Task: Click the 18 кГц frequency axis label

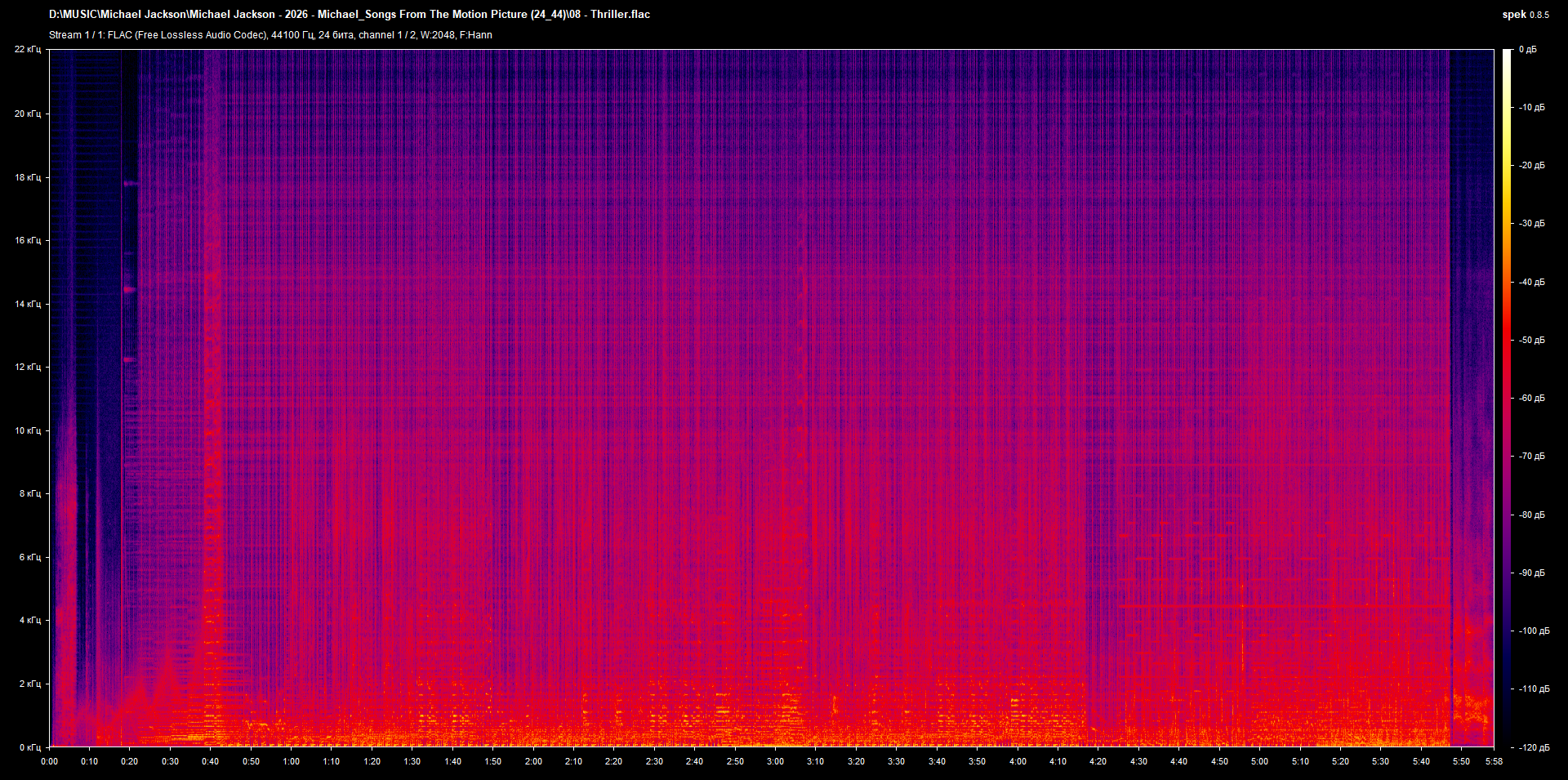Action: click(28, 177)
